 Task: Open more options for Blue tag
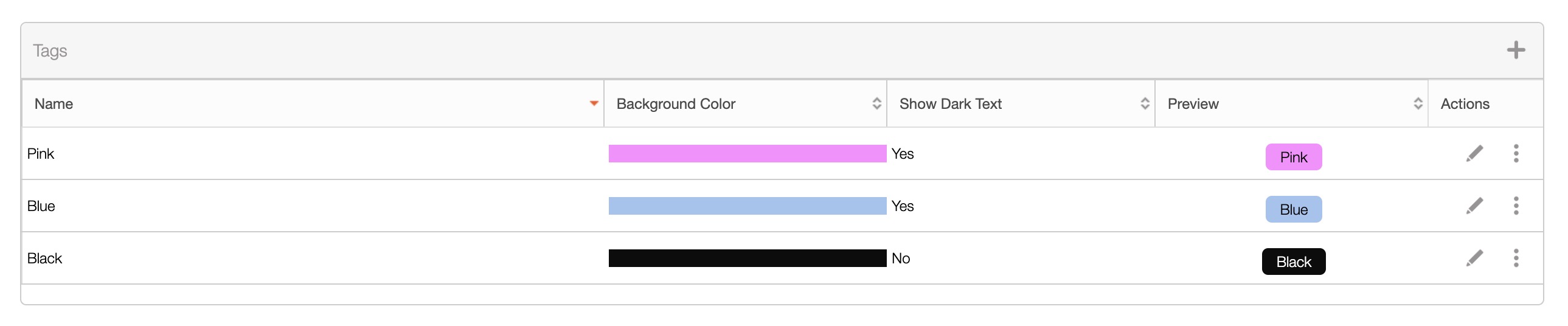(1516, 206)
